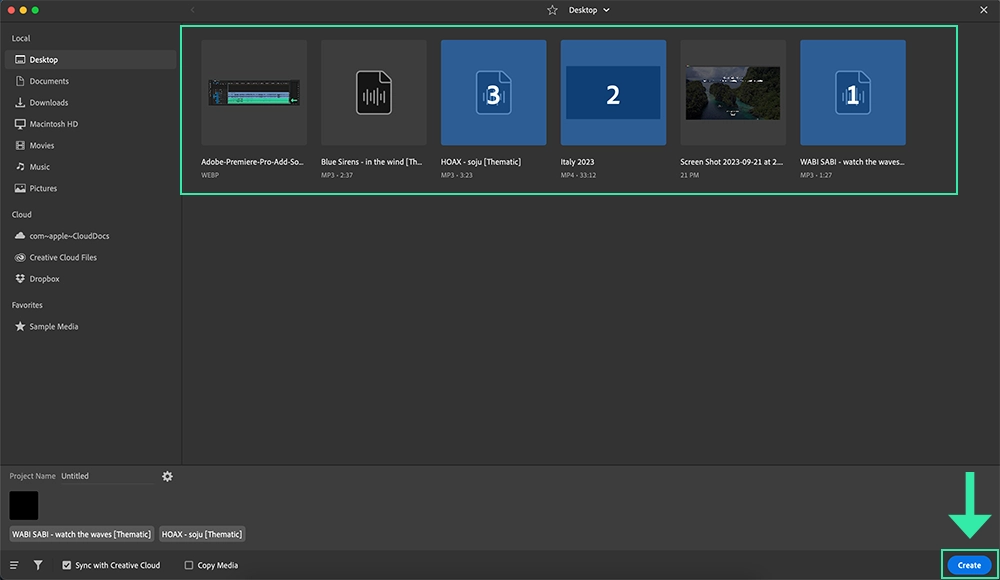Switch to the Pictures location
This screenshot has height=580, width=1000.
(43, 188)
